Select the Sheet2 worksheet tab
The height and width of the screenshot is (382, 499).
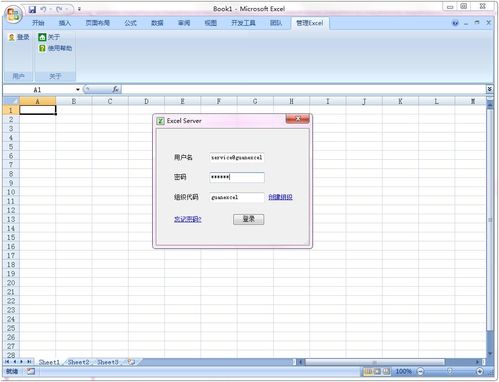[x=79, y=362]
